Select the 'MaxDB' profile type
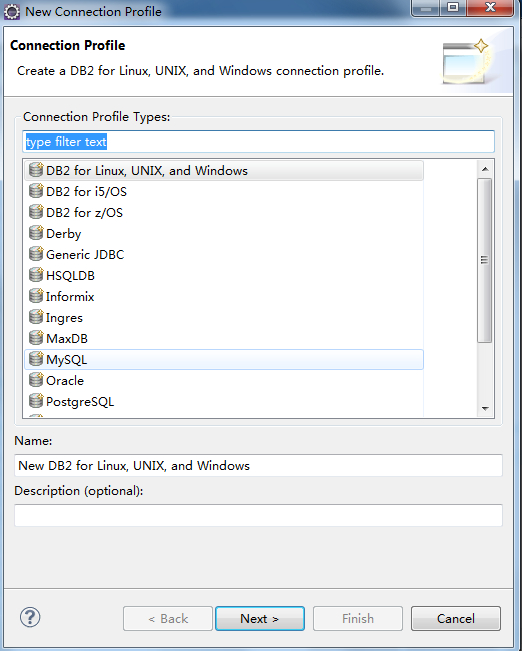Viewport: 522px width, 651px height. click(224, 339)
